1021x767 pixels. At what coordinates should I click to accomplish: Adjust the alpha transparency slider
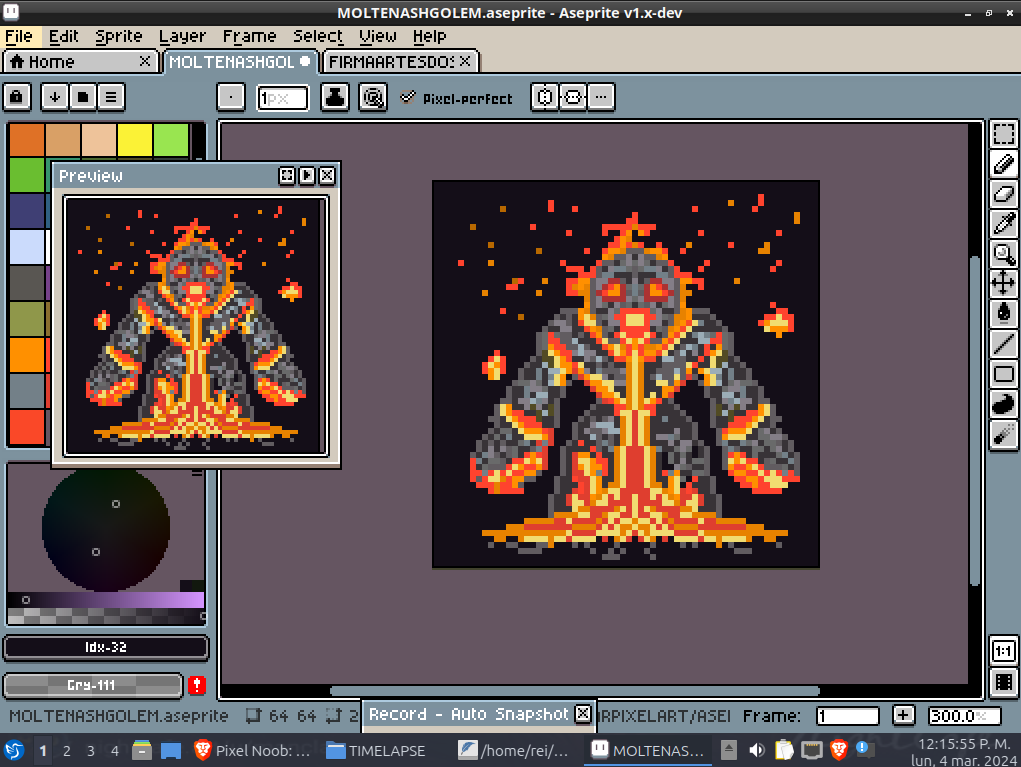coord(105,616)
